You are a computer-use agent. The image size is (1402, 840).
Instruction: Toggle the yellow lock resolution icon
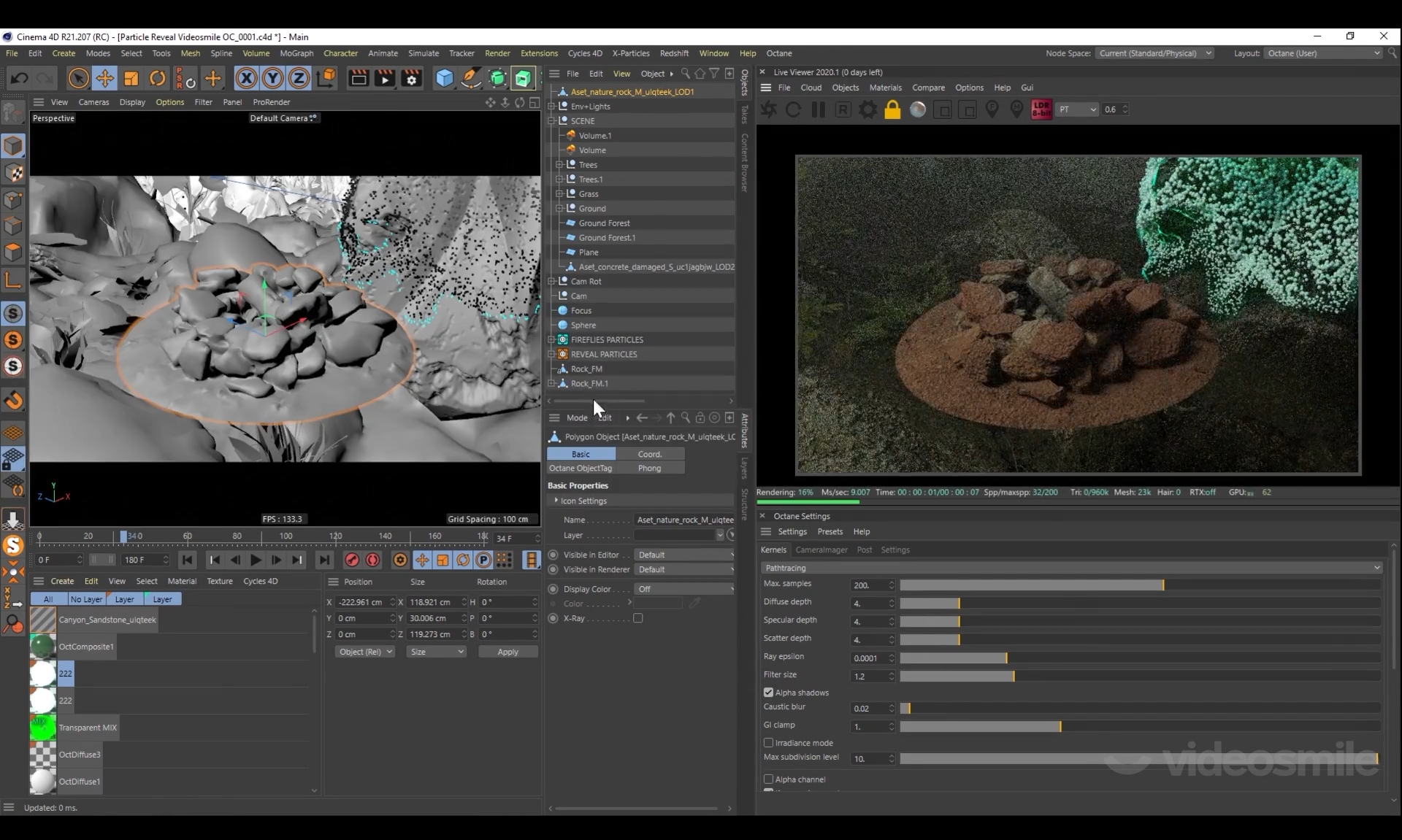[892, 109]
